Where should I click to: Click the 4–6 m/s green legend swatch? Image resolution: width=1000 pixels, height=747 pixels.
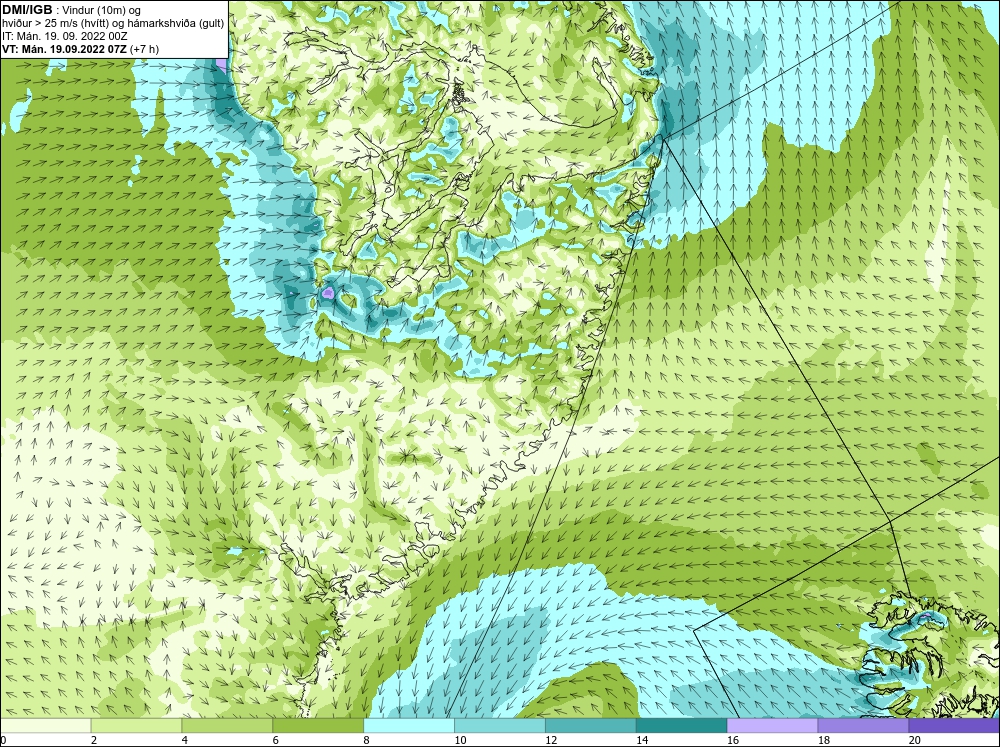pyautogui.click(x=227, y=725)
